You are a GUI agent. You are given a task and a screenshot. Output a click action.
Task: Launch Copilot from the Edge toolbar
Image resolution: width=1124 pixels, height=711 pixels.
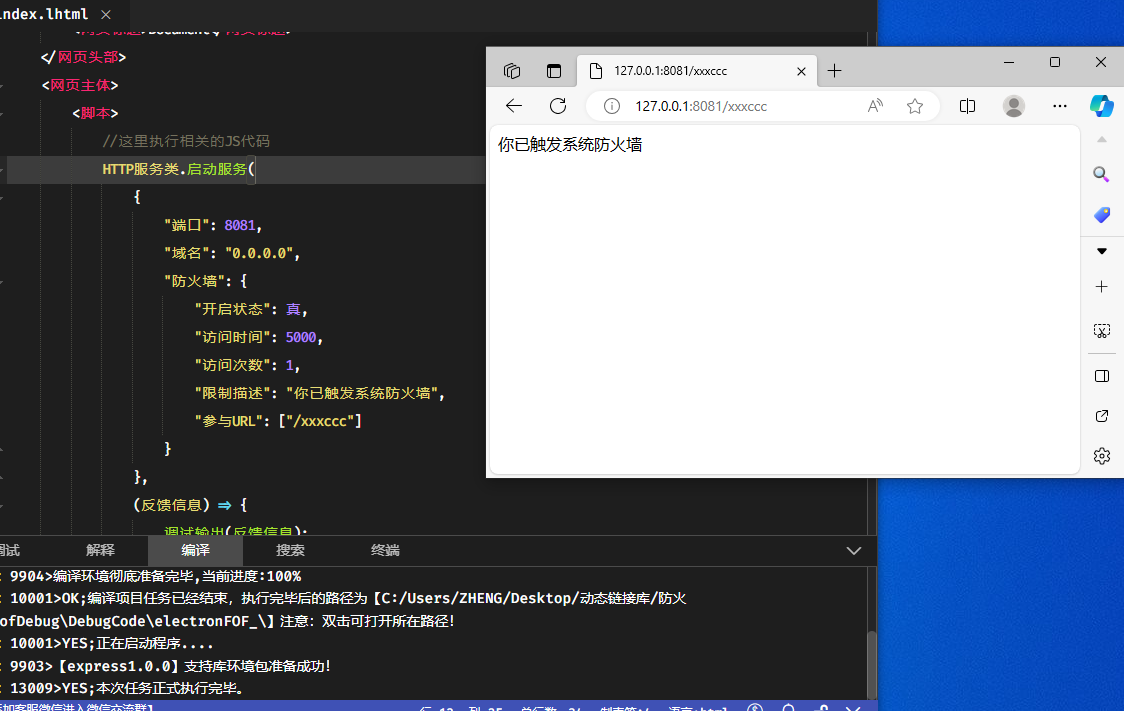point(1102,106)
